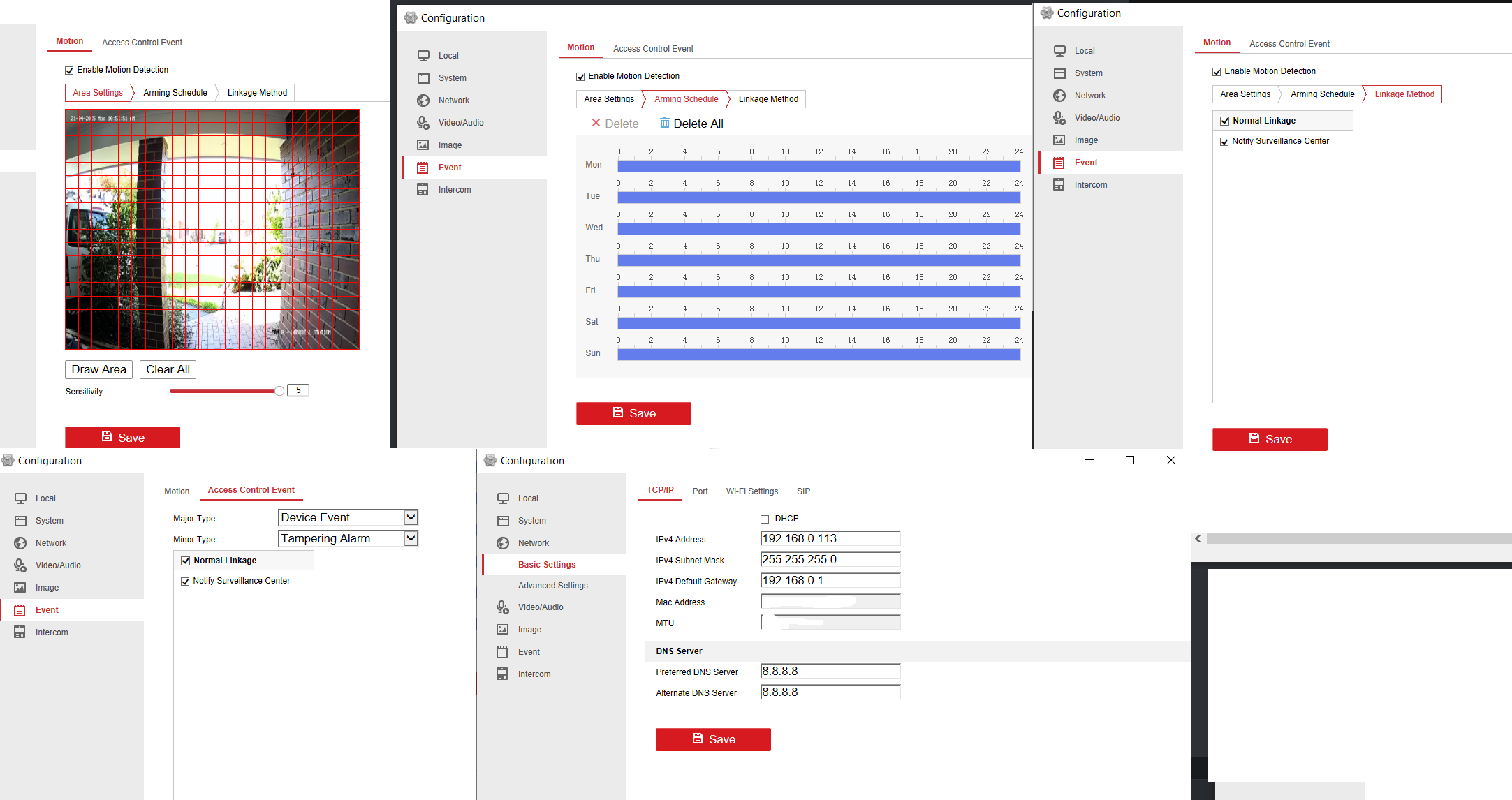
Task: Click Video/Audio icon in the TCP/IP settings window
Action: point(502,607)
